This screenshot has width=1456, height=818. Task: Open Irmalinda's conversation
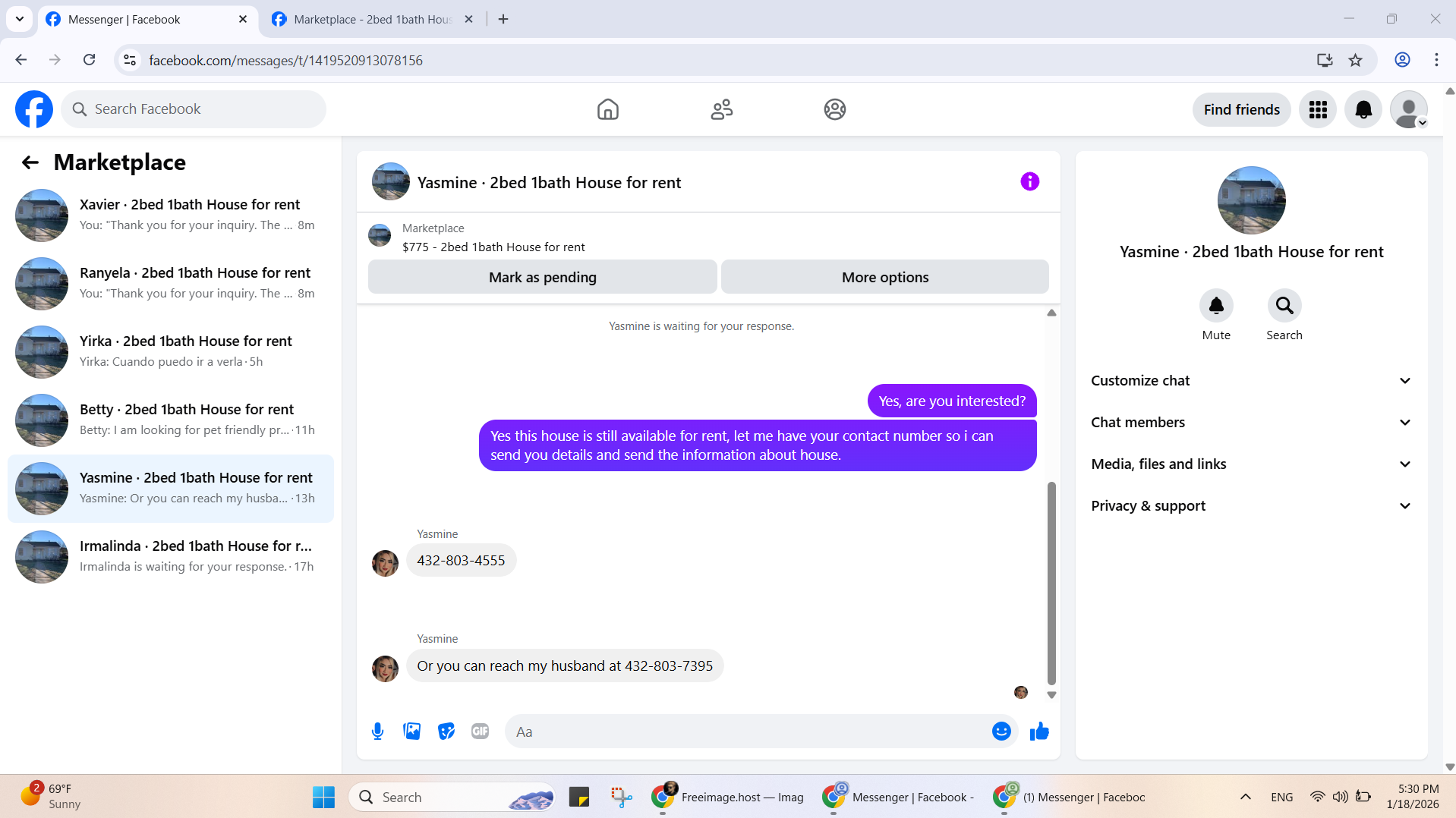click(x=171, y=556)
